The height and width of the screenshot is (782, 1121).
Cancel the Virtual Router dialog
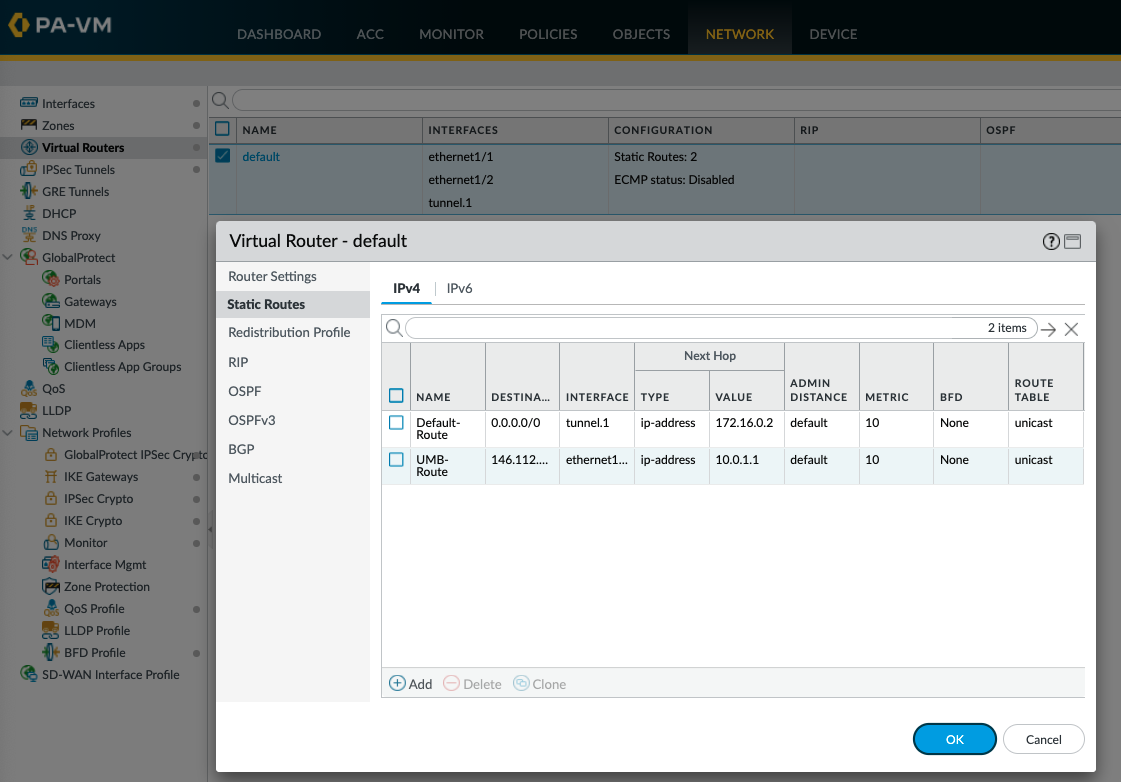pos(1043,739)
